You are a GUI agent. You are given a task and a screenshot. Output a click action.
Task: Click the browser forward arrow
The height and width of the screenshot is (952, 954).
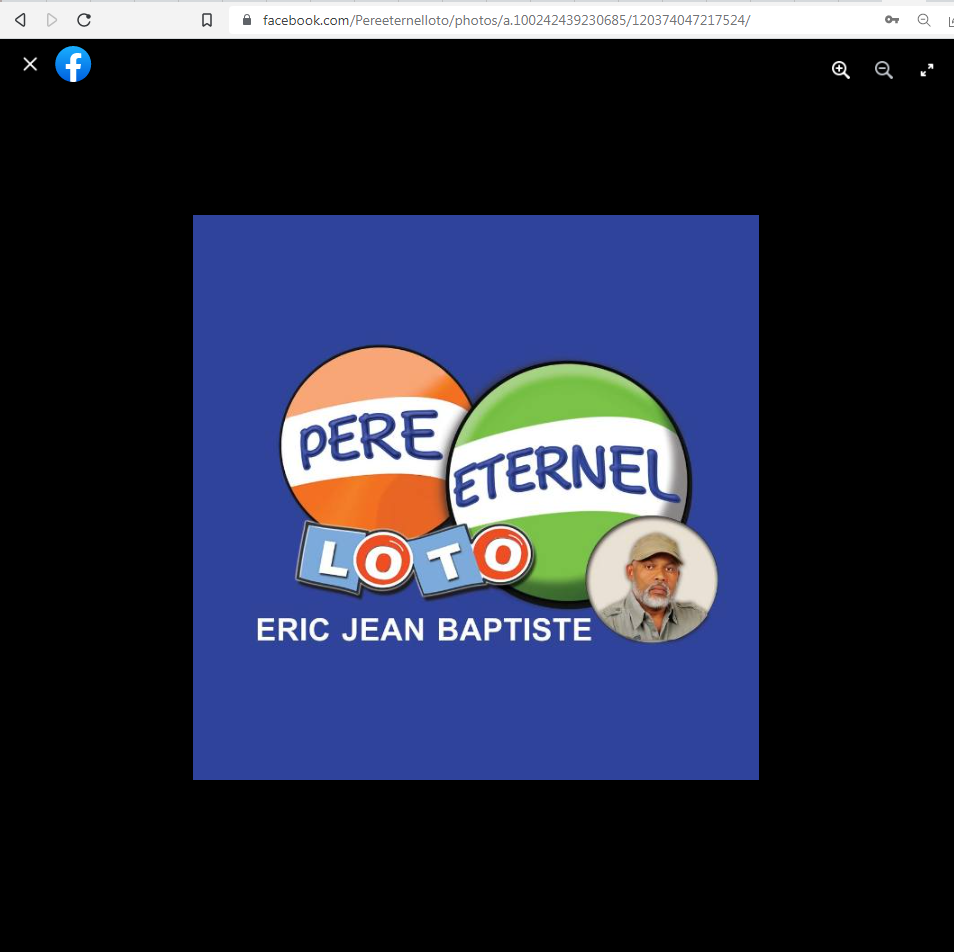point(52,20)
